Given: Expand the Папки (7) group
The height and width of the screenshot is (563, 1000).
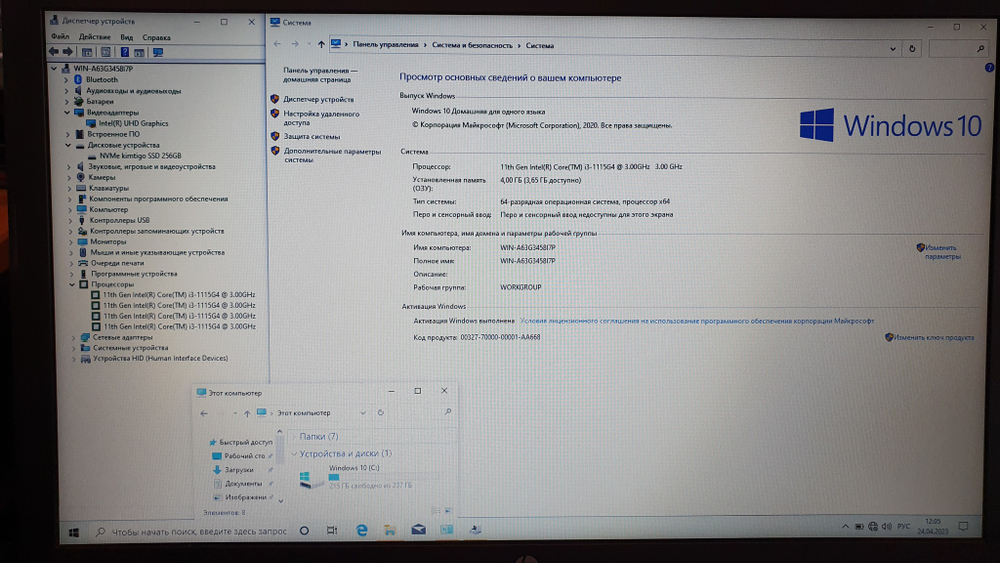Looking at the screenshot, I should [294, 437].
